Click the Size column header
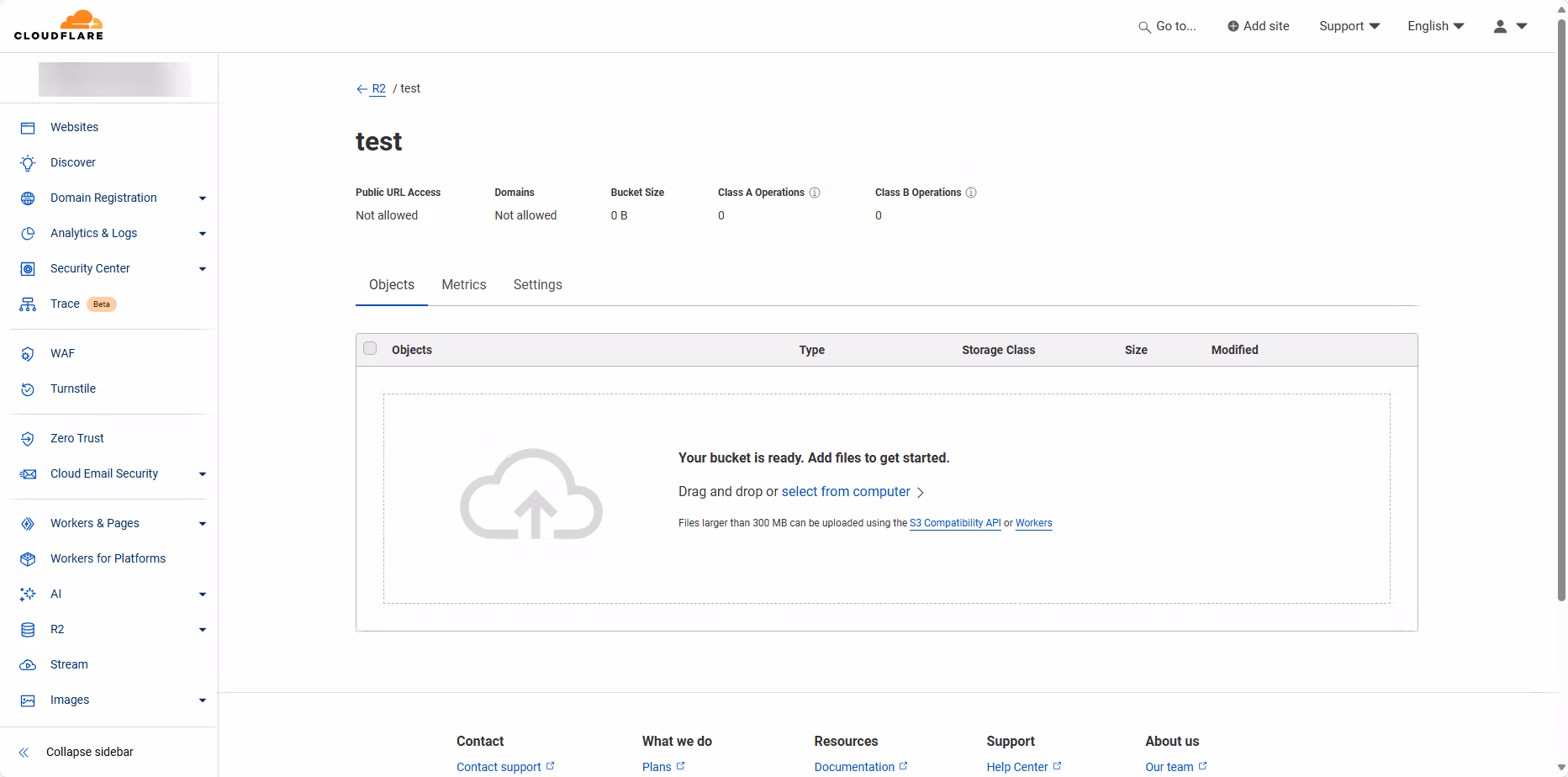1568x777 pixels. coord(1136,350)
